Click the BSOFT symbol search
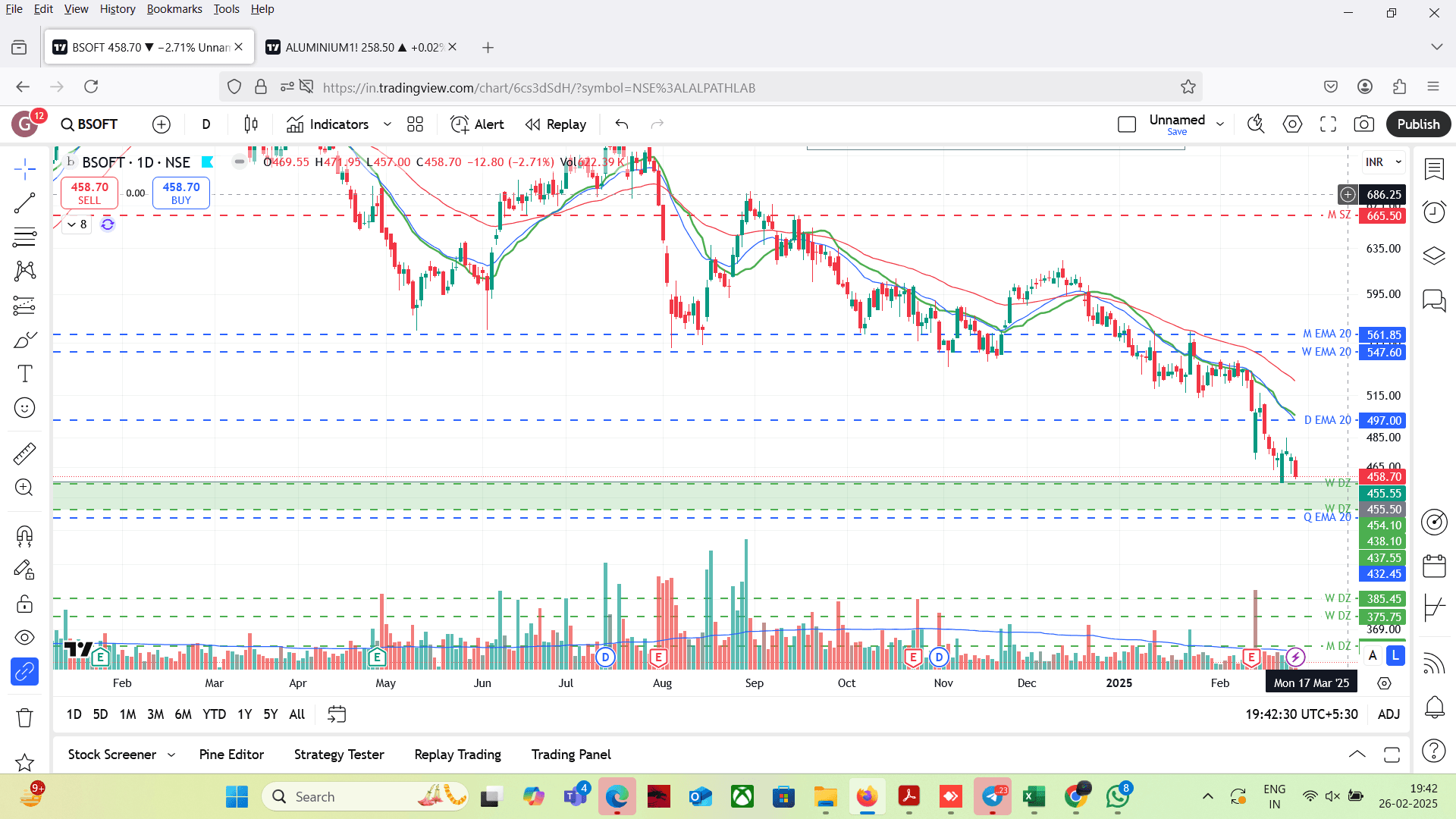The width and height of the screenshot is (1456, 819). [89, 124]
